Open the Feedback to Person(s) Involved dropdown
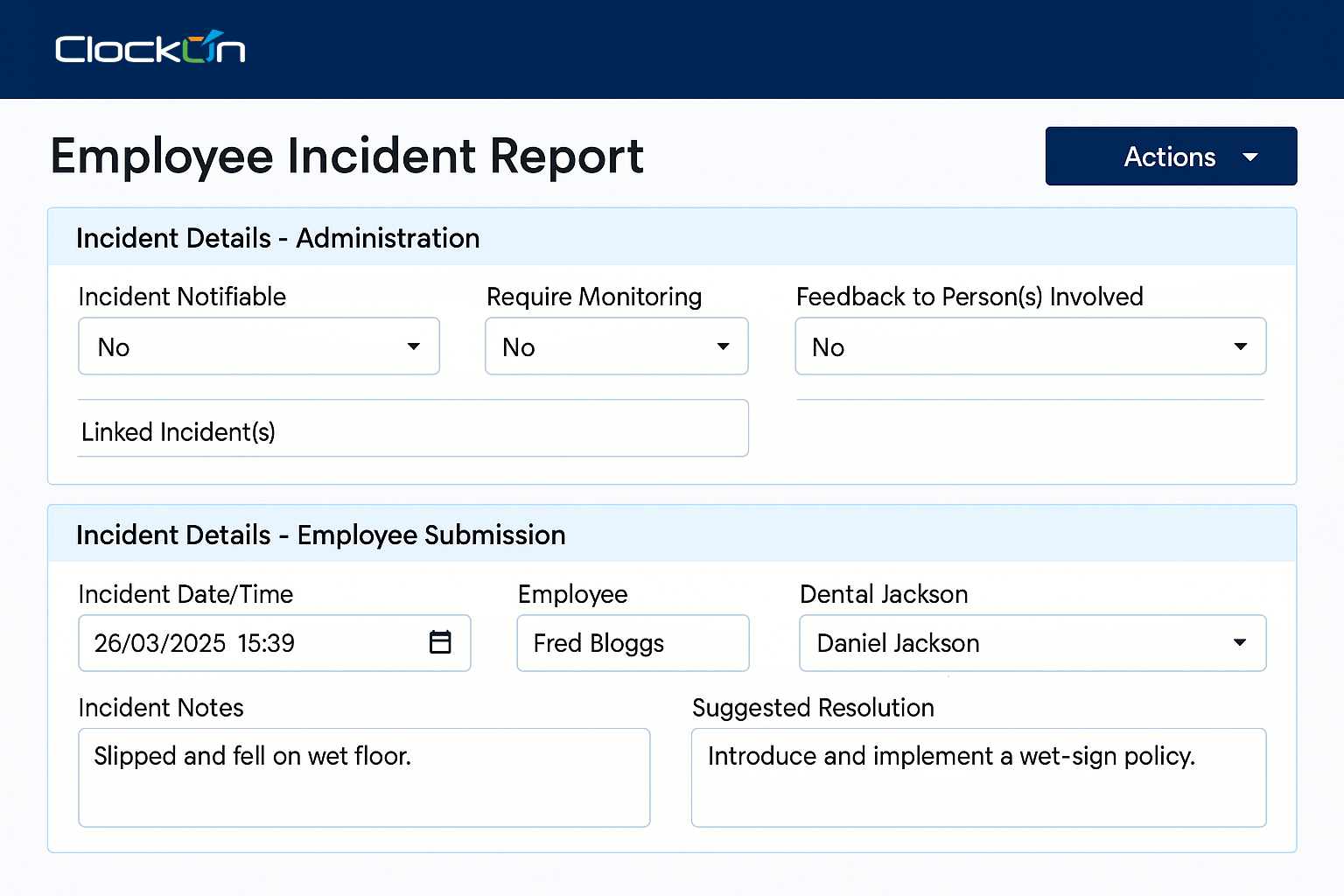This screenshot has height=896, width=1344. pyautogui.click(x=1031, y=346)
